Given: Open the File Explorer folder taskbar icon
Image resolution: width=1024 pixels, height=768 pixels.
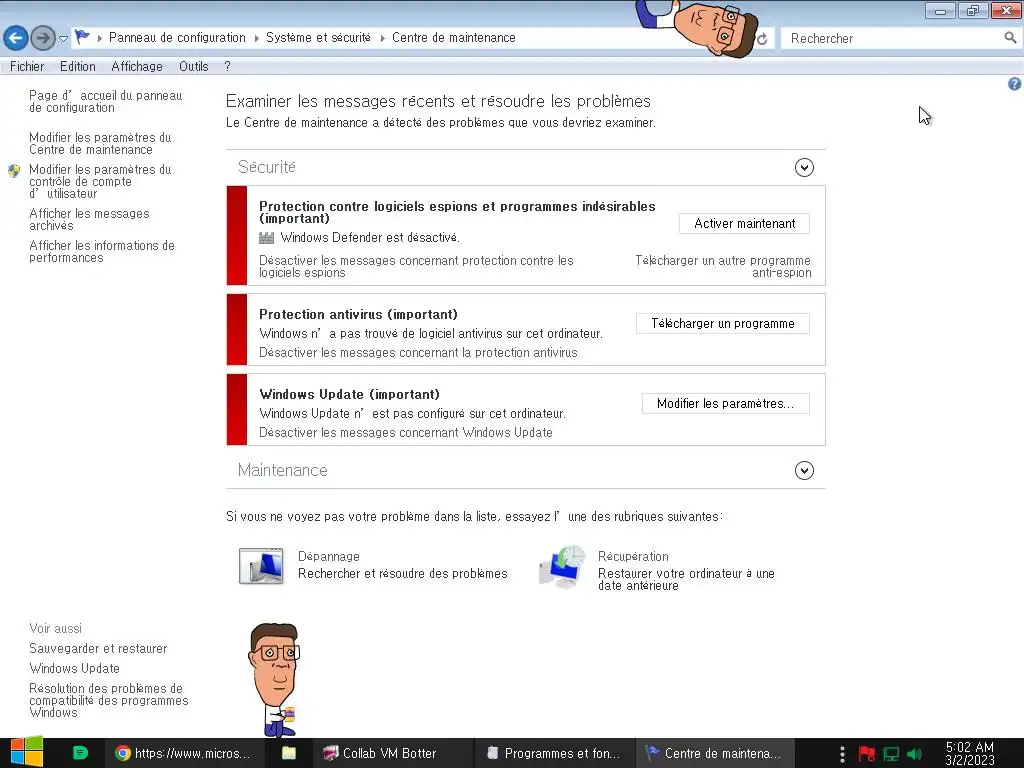Looking at the screenshot, I should (x=289, y=754).
